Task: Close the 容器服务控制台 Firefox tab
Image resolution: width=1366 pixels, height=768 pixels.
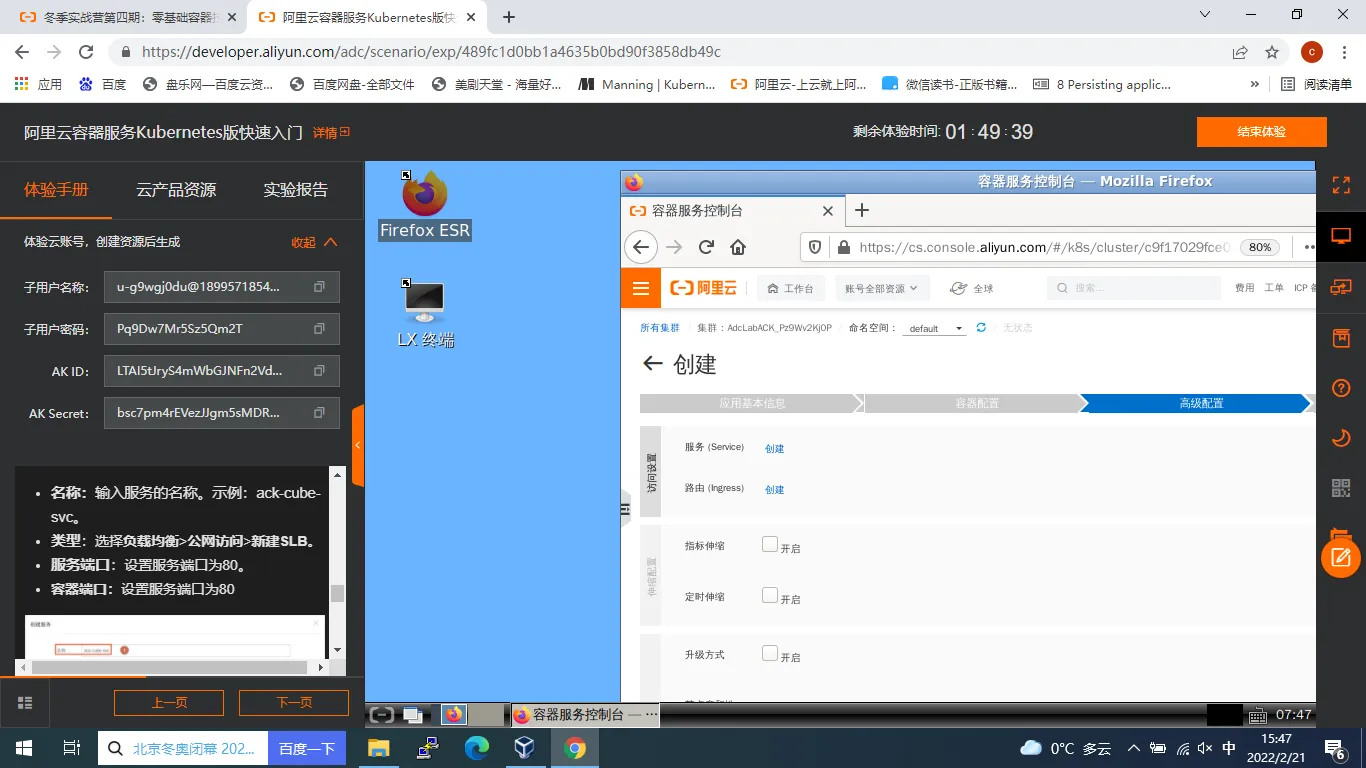Action: (x=827, y=211)
